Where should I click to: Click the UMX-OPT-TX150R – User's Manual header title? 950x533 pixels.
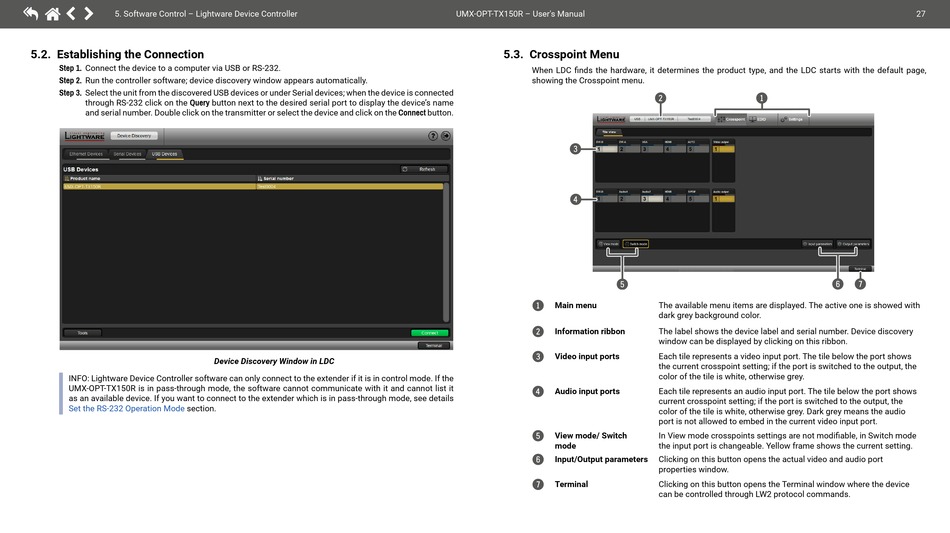[x=520, y=13]
